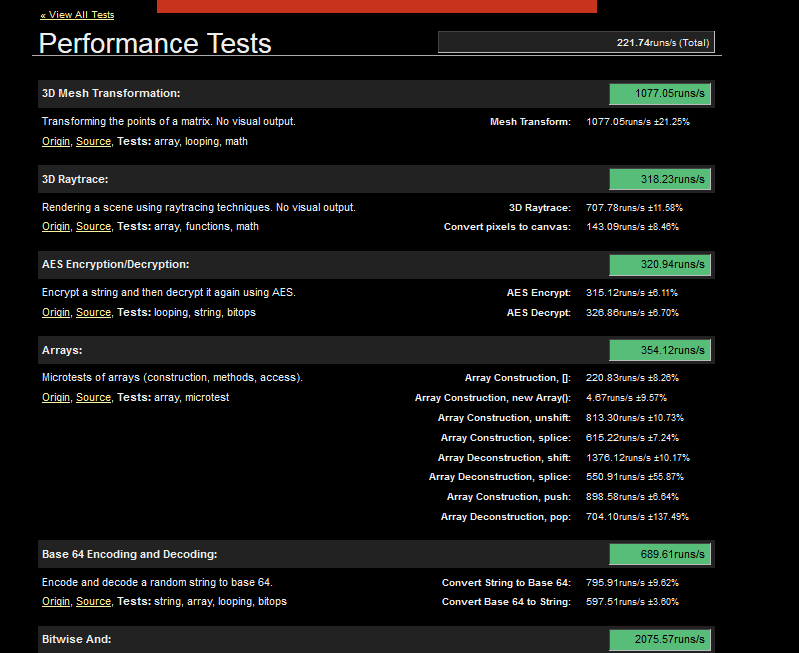This screenshot has height=653, width=799.
Task: Open Source link under Arrays section
Action: pyautogui.click(x=93, y=397)
